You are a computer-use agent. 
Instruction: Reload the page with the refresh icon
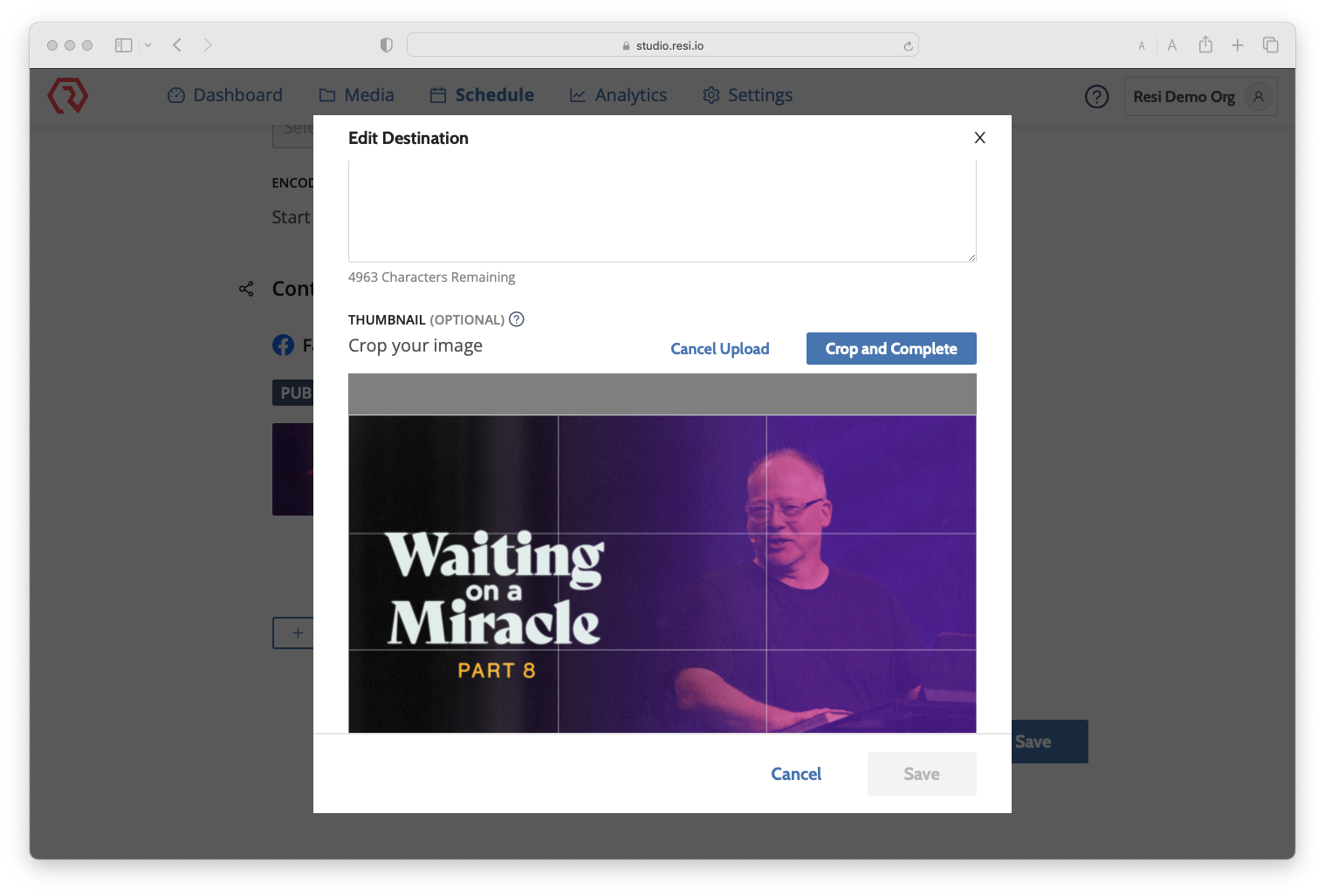pos(908,44)
